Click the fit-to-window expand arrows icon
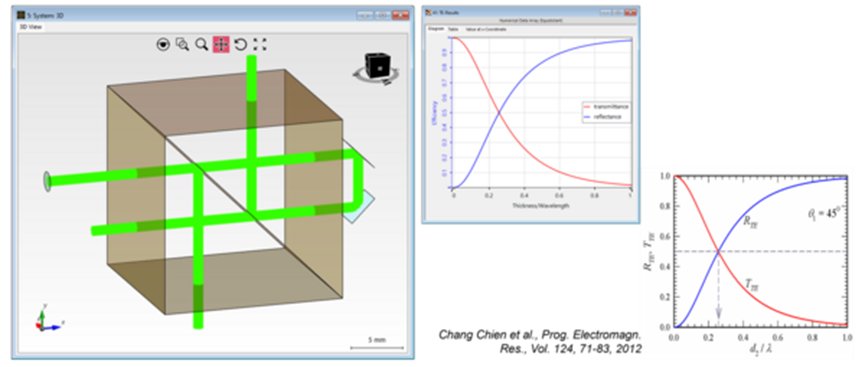This screenshot has height=367, width=865. pos(259,45)
